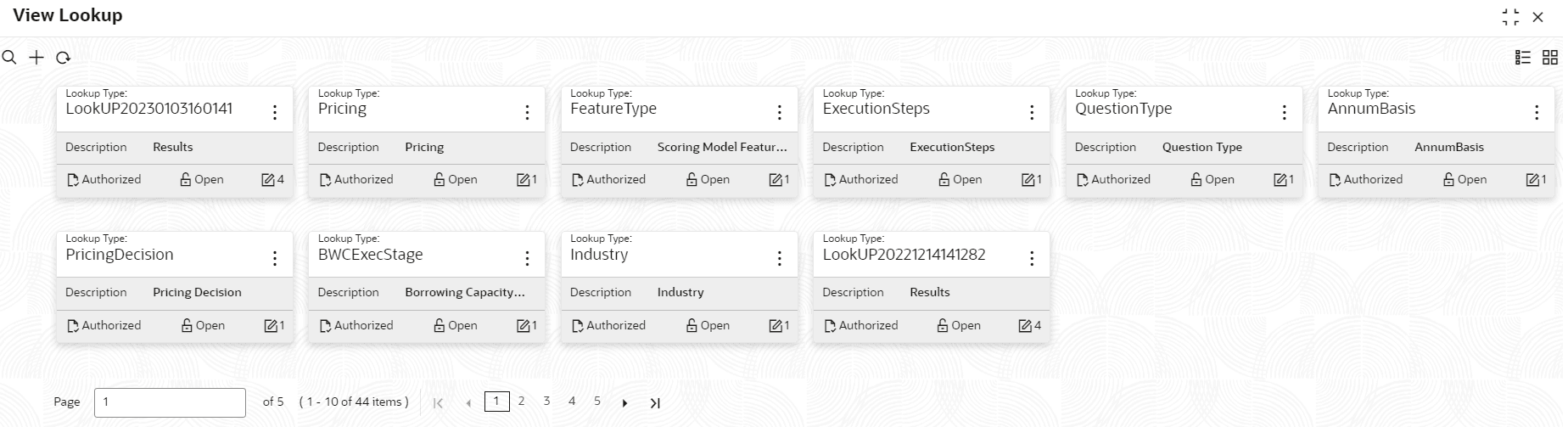Jump to last page arrow

[x=654, y=403]
